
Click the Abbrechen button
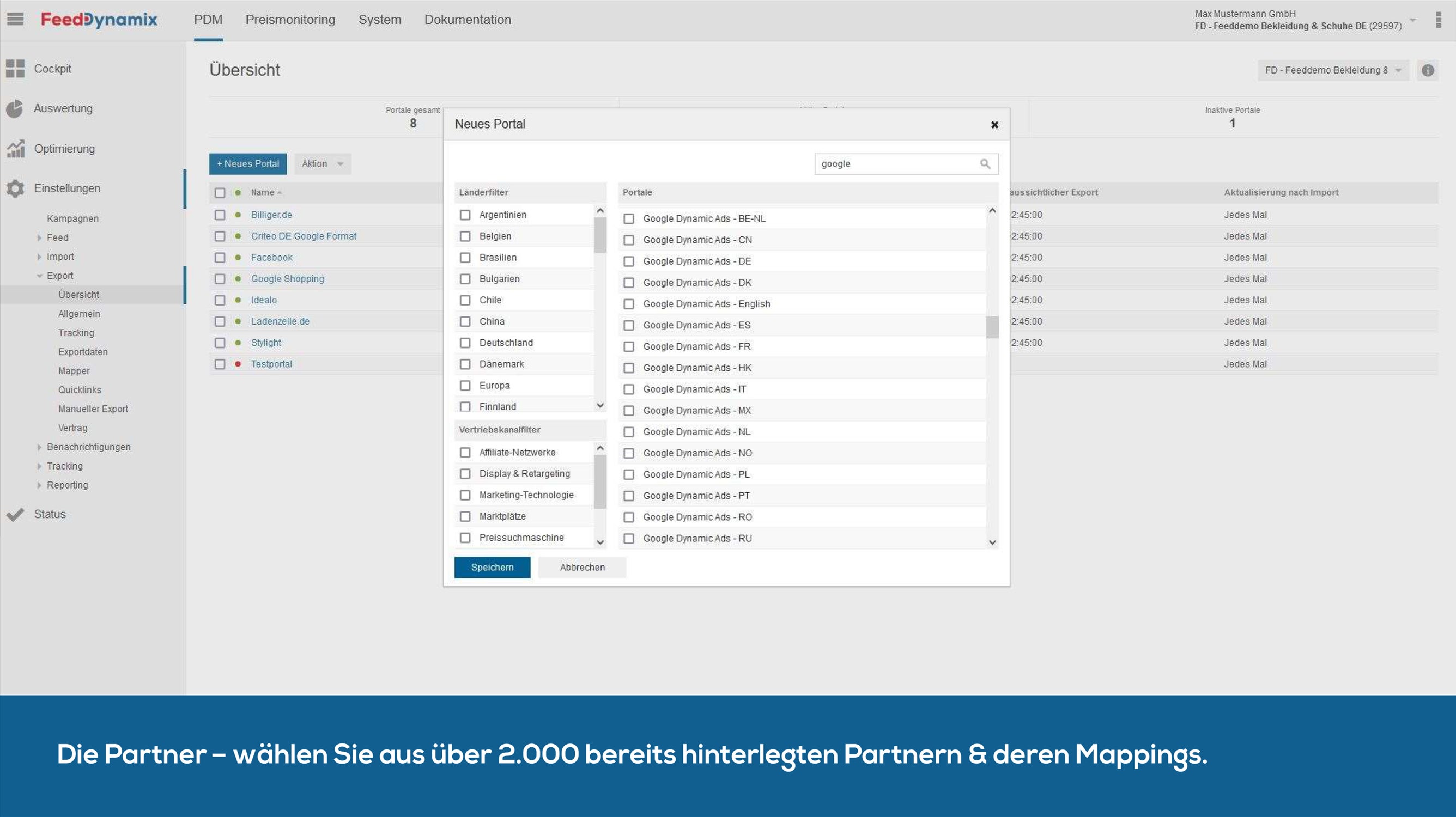[581, 567]
